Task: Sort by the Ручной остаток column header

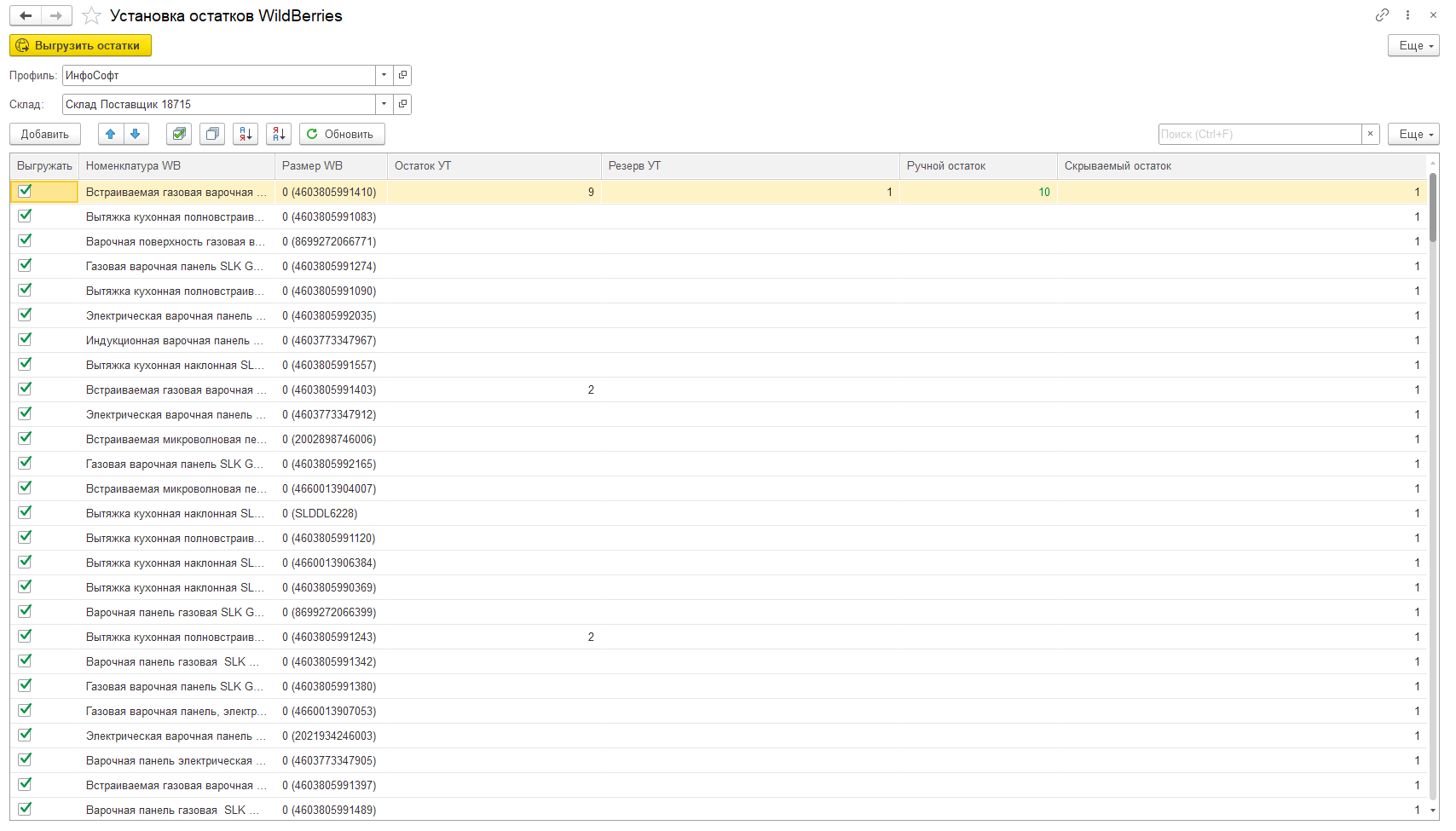Action: click(979, 165)
